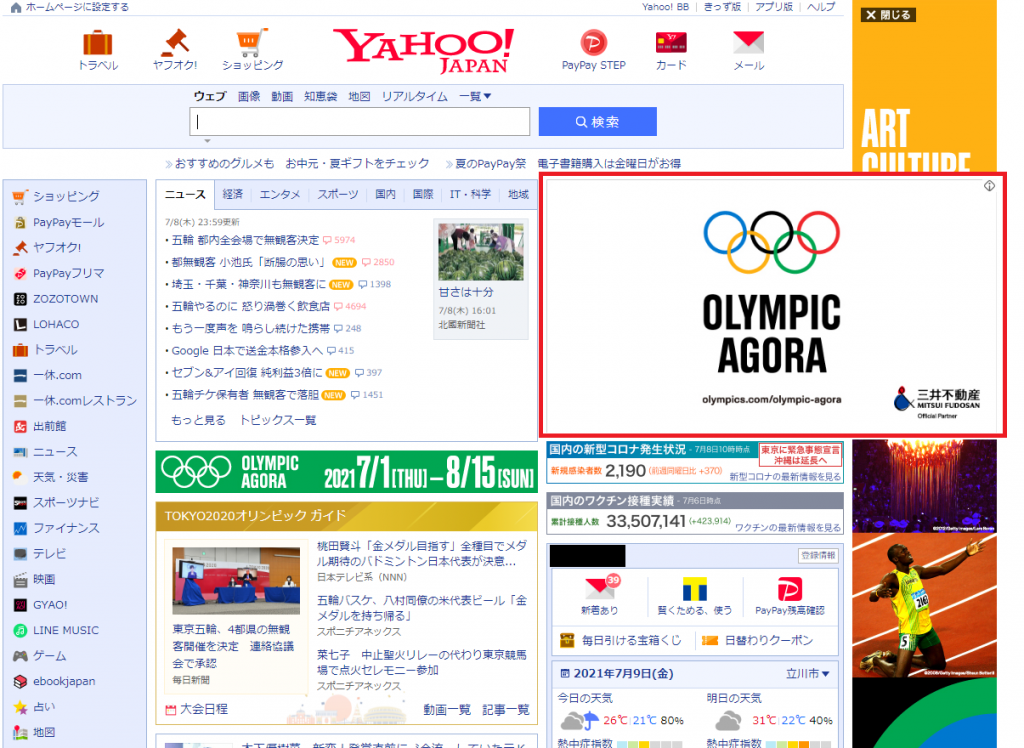Open the new mail icon with 39 badge
This screenshot has width=1024, height=748.
click(x=601, y=588)
